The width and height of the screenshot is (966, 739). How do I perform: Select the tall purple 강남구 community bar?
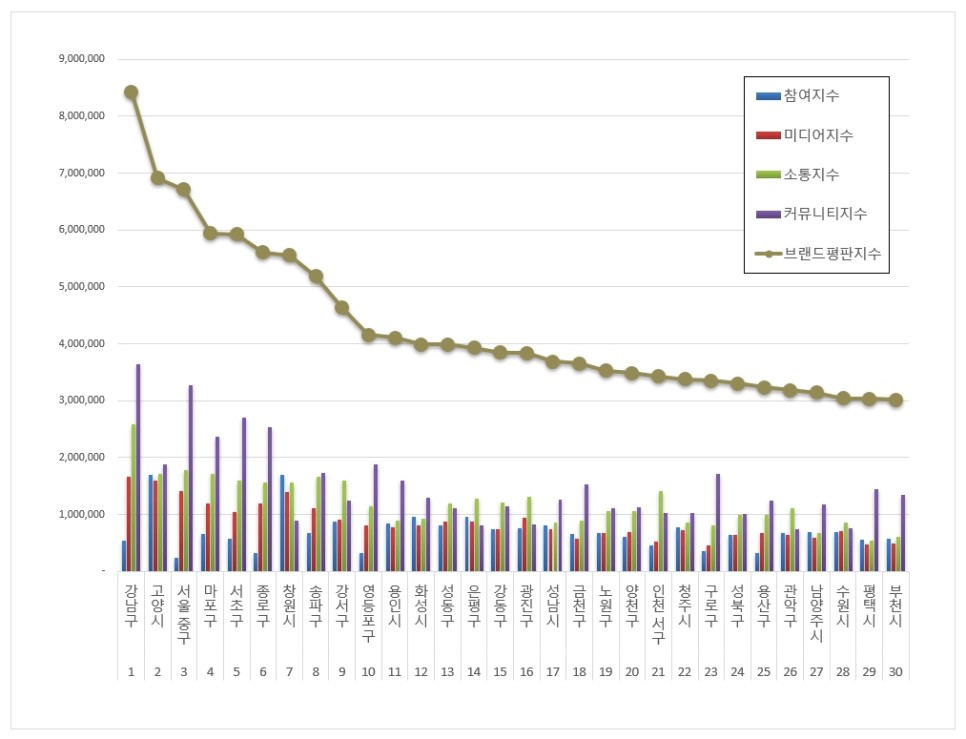pyautogui.click(x=138, y=467)
